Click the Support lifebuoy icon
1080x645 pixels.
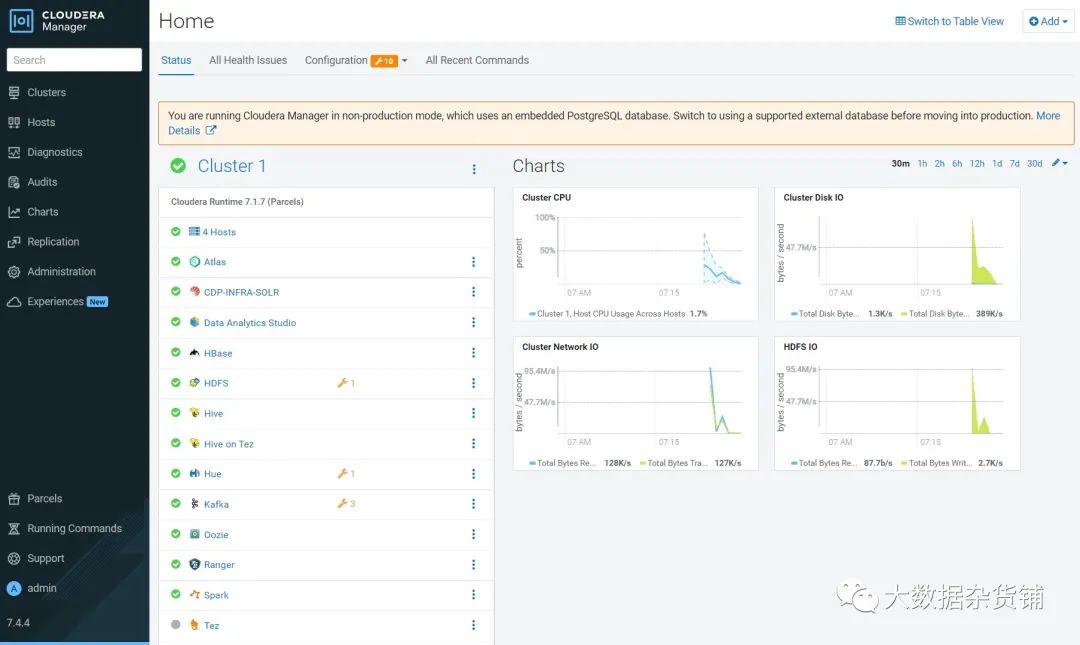click(x=14, y=558)
